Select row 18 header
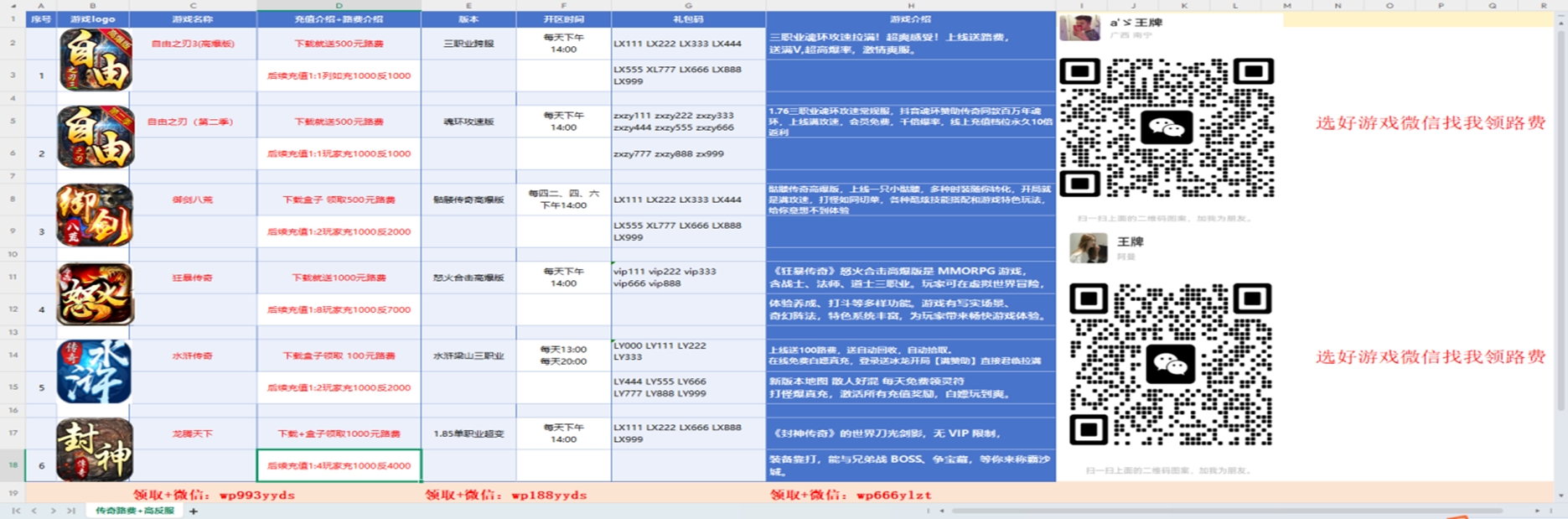Viewport: 1568px width, 519px height. 13,465
